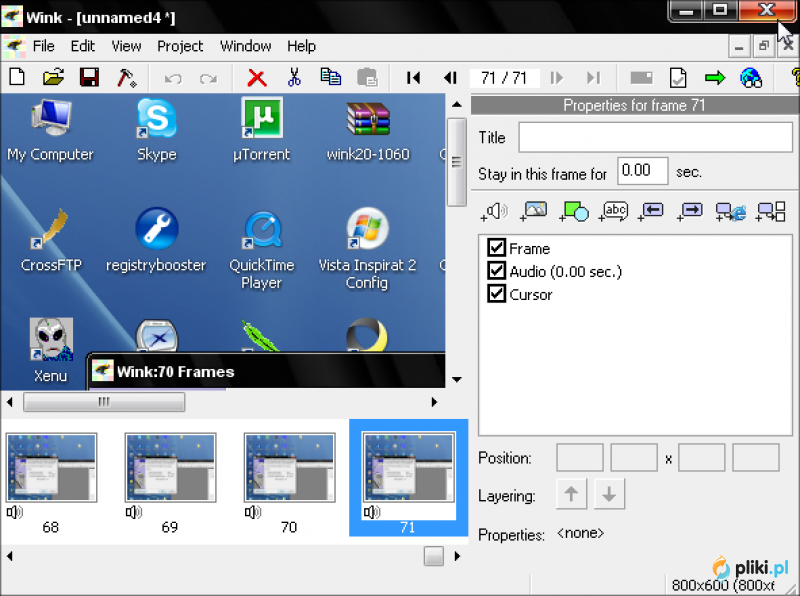Viewport: 800px width, 596px height.
Task: View rendered output in browser icon
Action: (x=751, y=78)
